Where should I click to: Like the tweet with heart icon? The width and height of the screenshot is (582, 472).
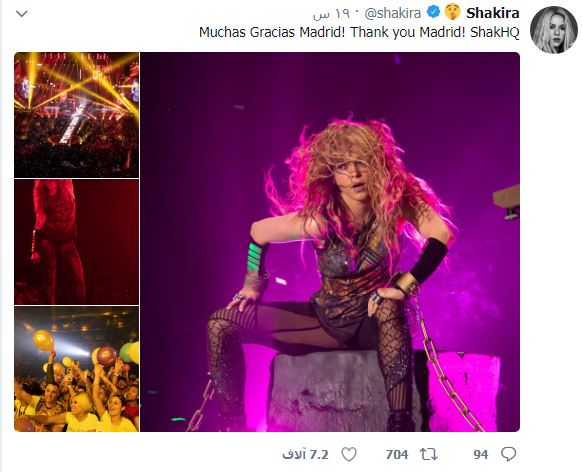coord(349,454)
